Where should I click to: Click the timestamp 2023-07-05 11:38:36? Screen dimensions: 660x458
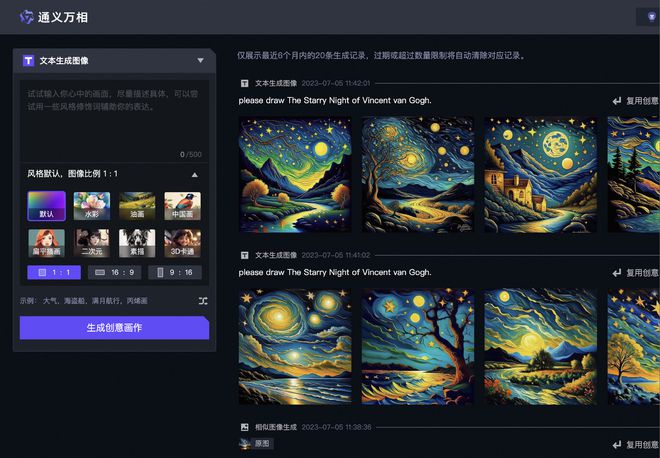(336, 427)
